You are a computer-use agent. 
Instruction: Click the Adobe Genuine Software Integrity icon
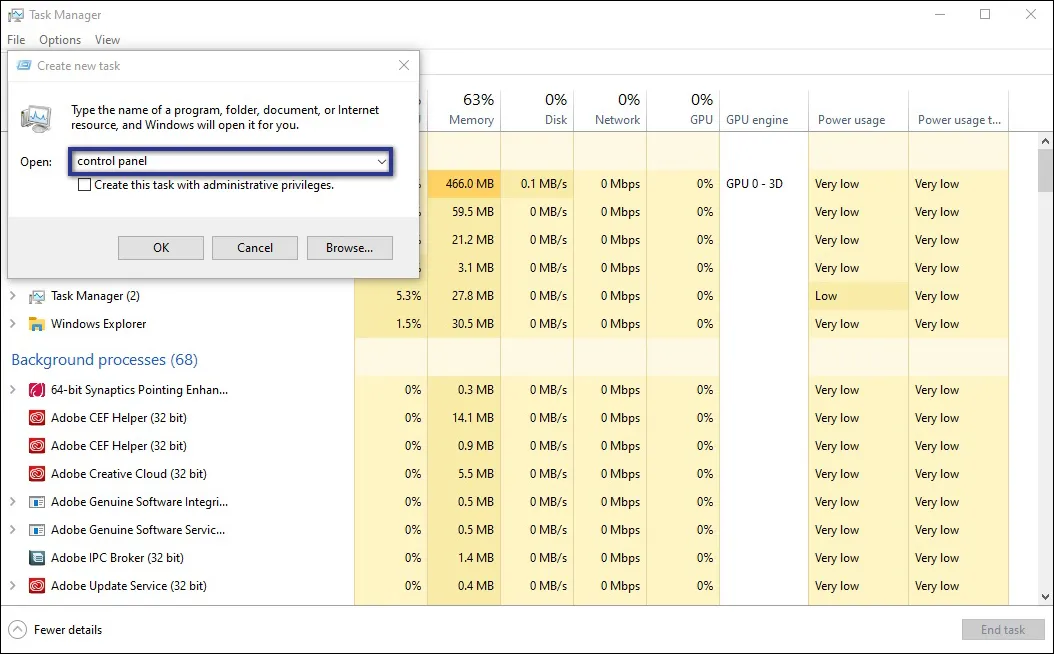pyautogui.click(x=37, y=502)
